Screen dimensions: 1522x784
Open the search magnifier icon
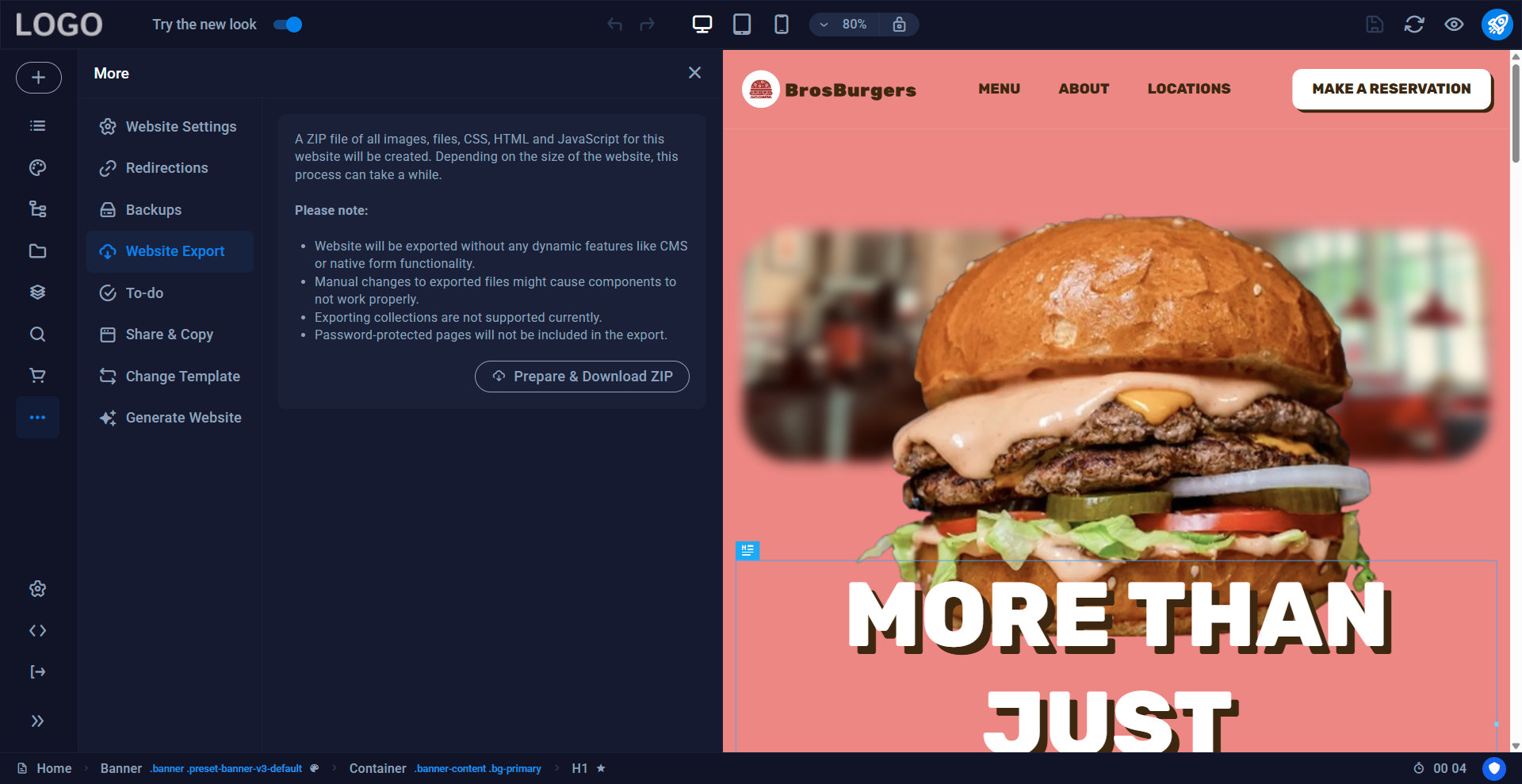tap(37, 334)
